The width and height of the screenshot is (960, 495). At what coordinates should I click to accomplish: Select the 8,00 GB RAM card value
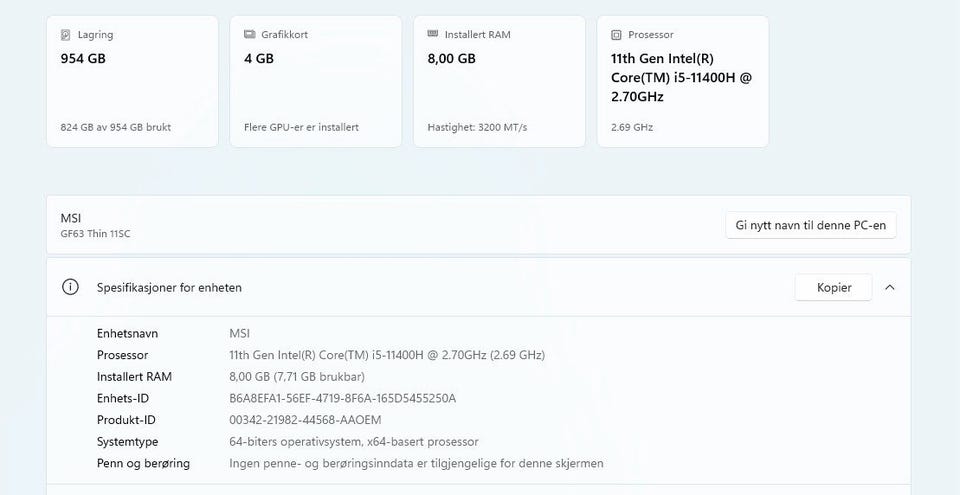tap(451, 58)
